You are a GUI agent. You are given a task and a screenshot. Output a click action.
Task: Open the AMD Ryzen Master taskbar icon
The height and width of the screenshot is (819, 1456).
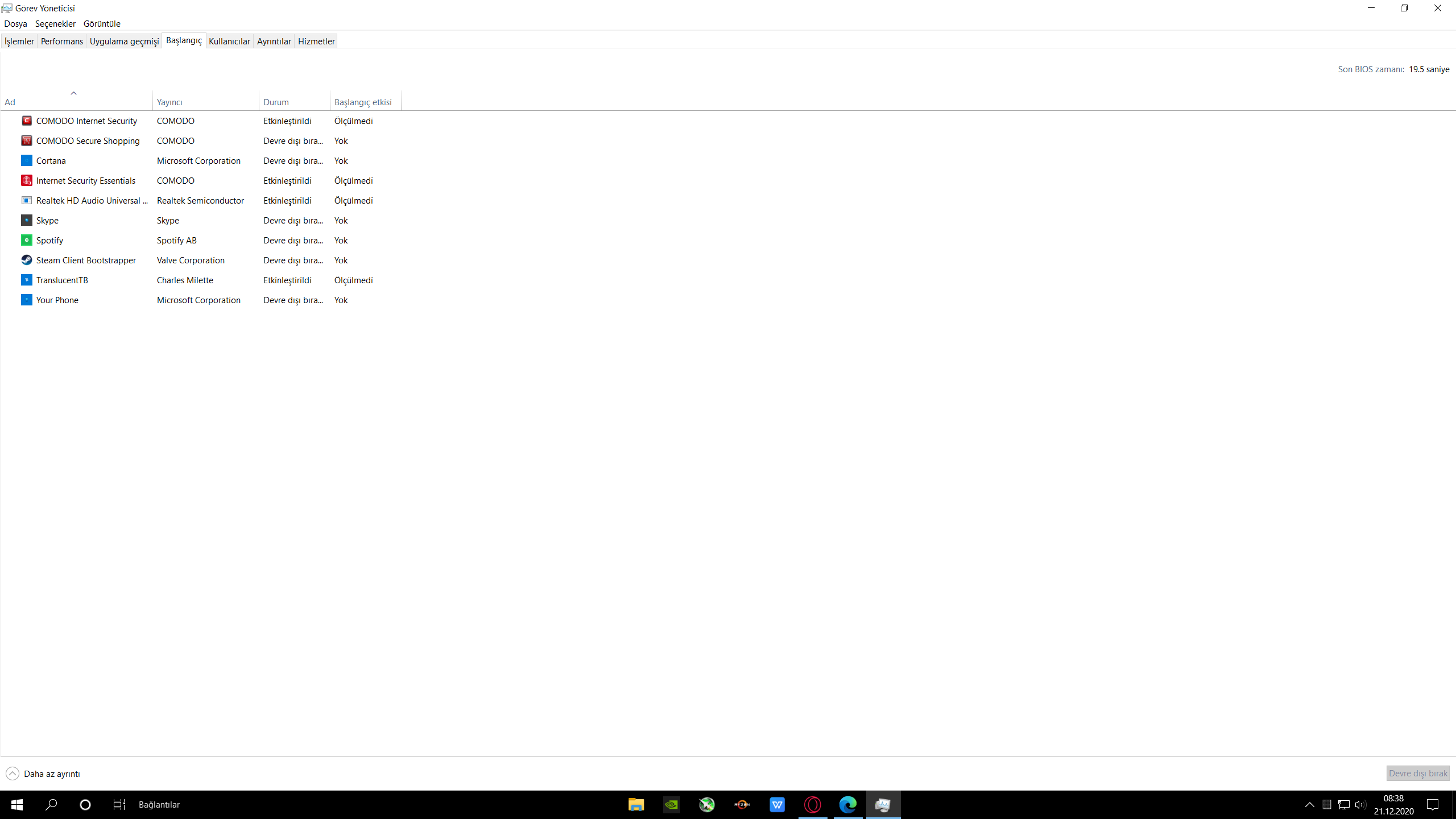pyautogui.click(x=742, y=804)
